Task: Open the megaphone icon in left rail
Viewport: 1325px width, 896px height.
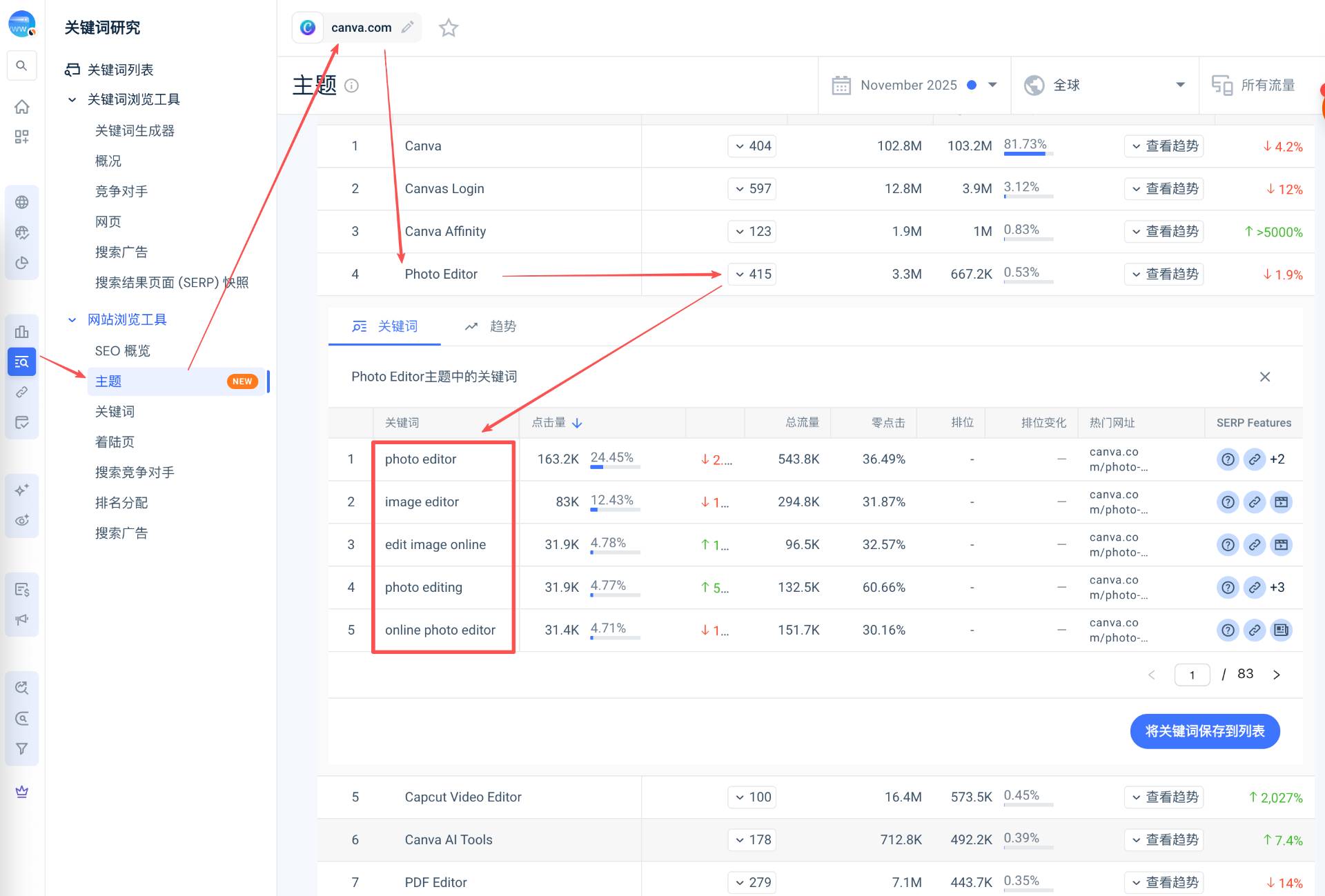Action: (21, 619)
